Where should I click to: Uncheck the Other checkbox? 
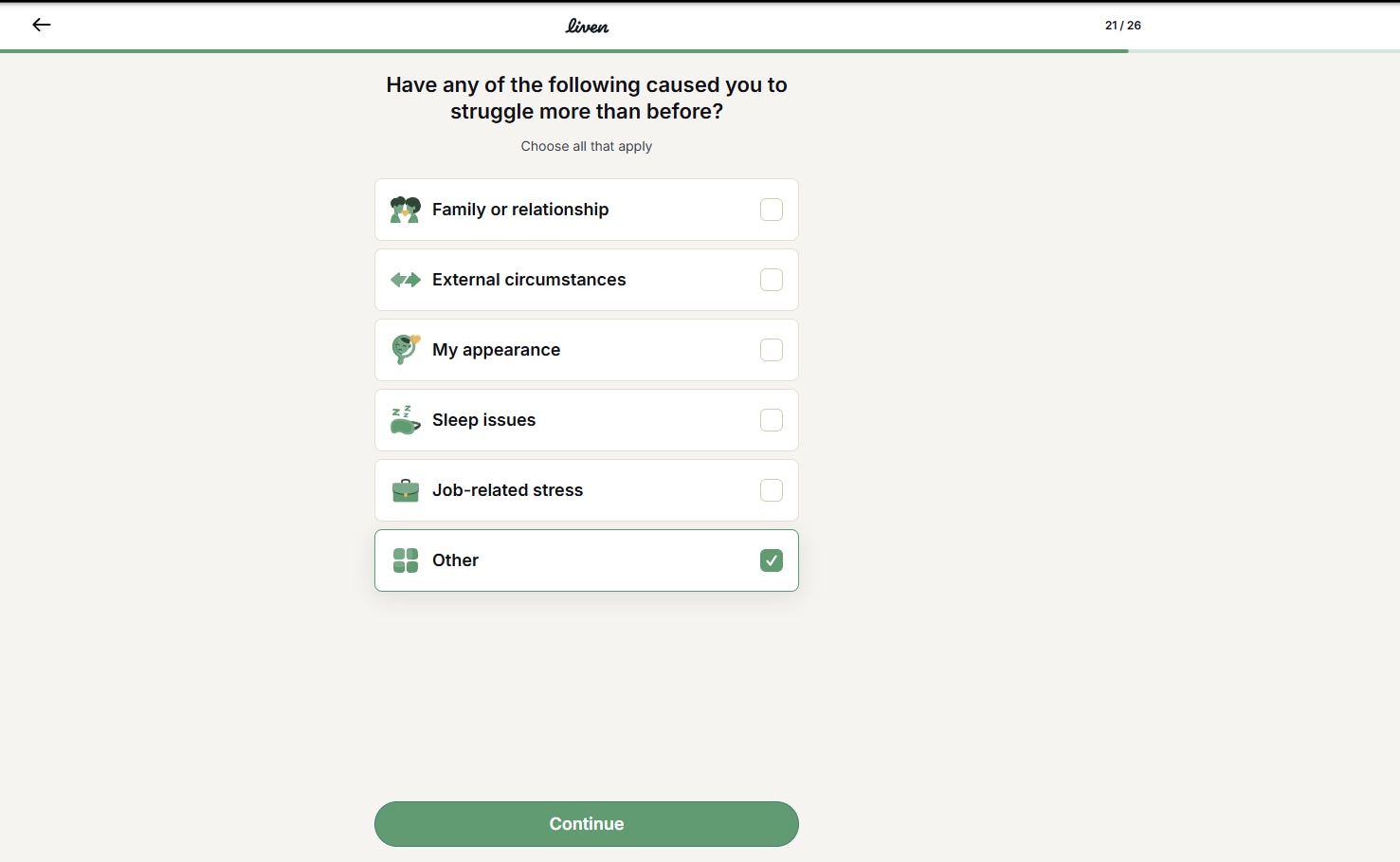772,560
